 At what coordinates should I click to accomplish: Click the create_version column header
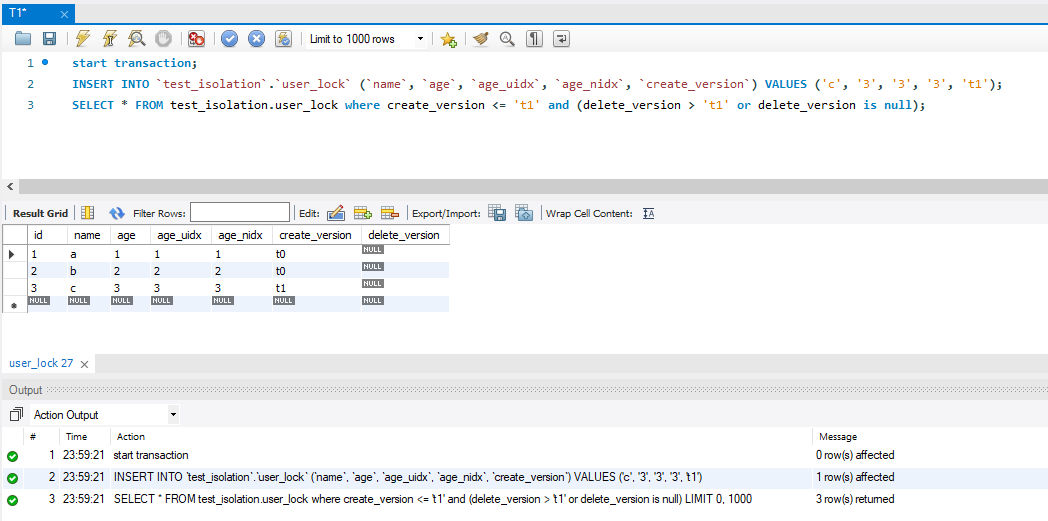click(x=317, y=235)
